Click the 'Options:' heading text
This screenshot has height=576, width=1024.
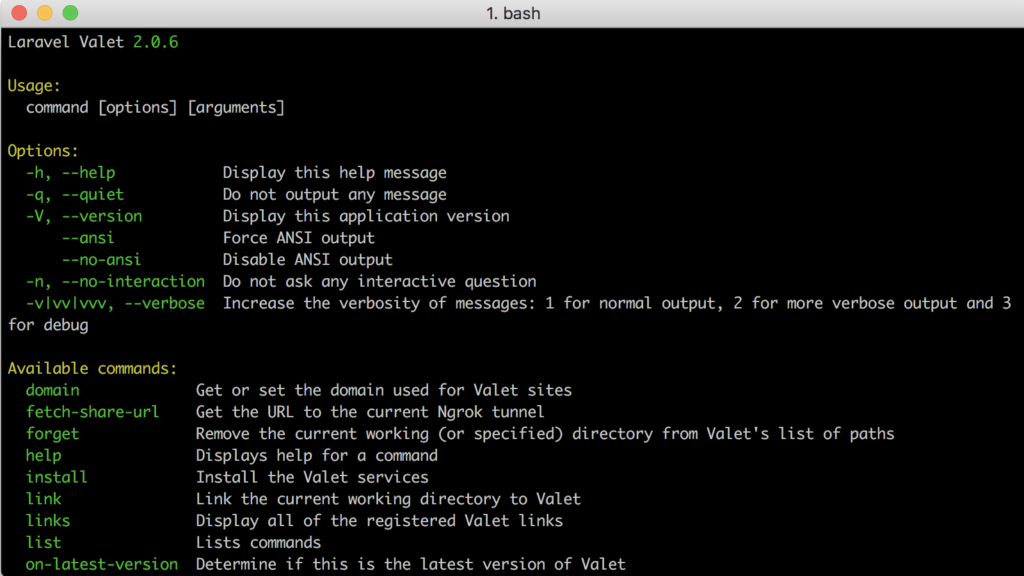pyautogui.click(x=43, y=151)
